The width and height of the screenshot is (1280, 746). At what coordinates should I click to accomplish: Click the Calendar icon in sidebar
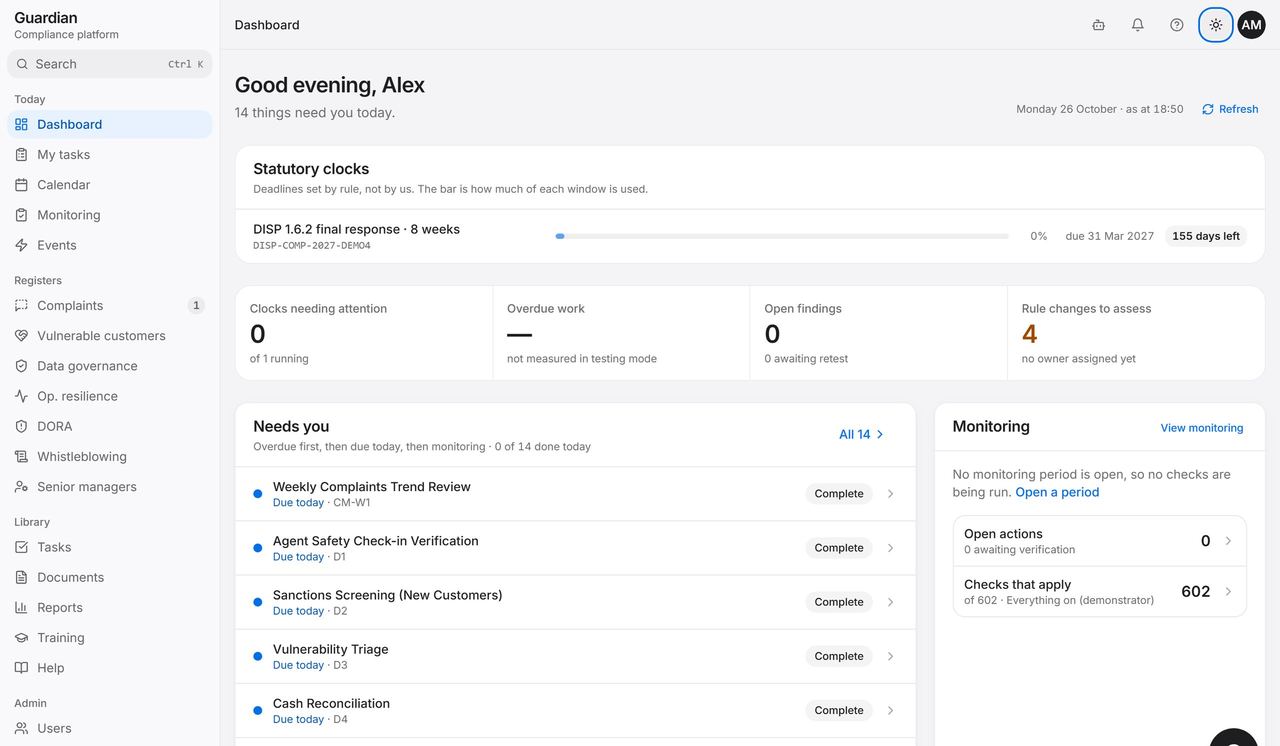pyautogui.click(x=21, y=185)
